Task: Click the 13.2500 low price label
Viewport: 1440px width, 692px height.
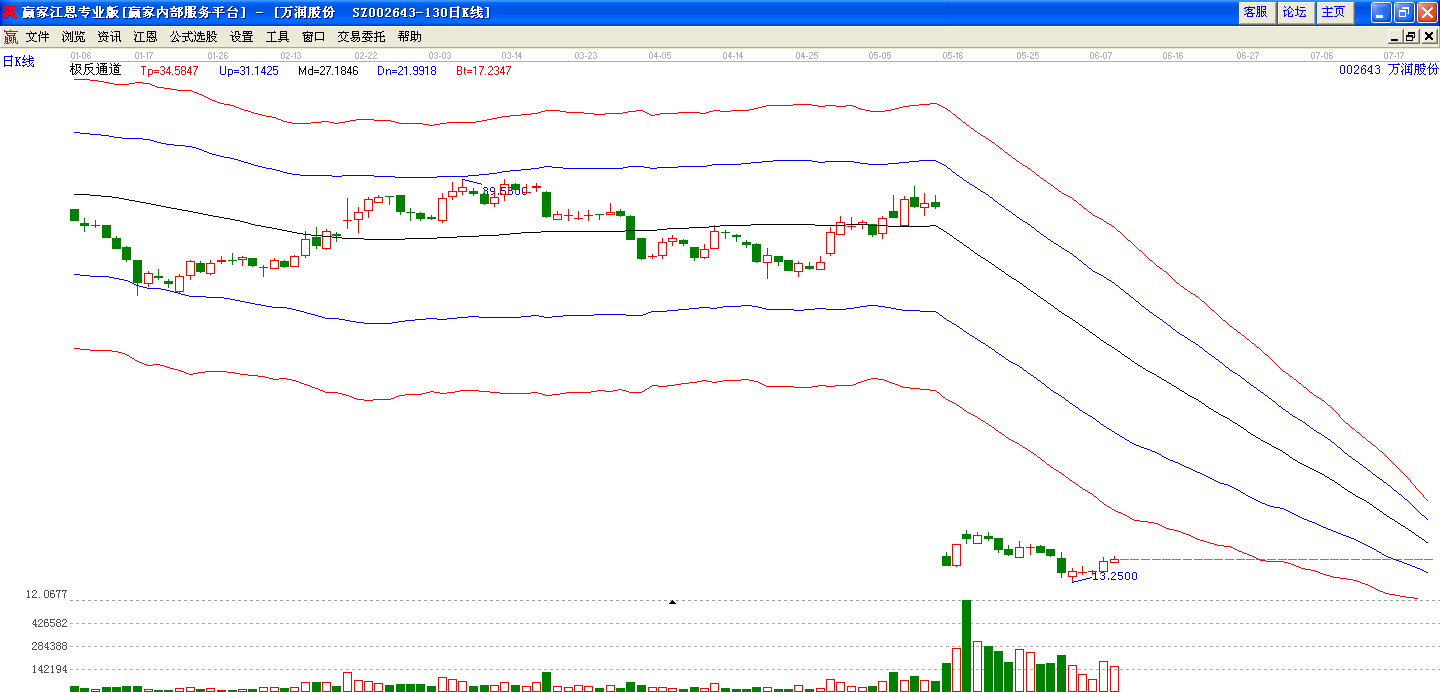Action: [x=1115, y=576]
